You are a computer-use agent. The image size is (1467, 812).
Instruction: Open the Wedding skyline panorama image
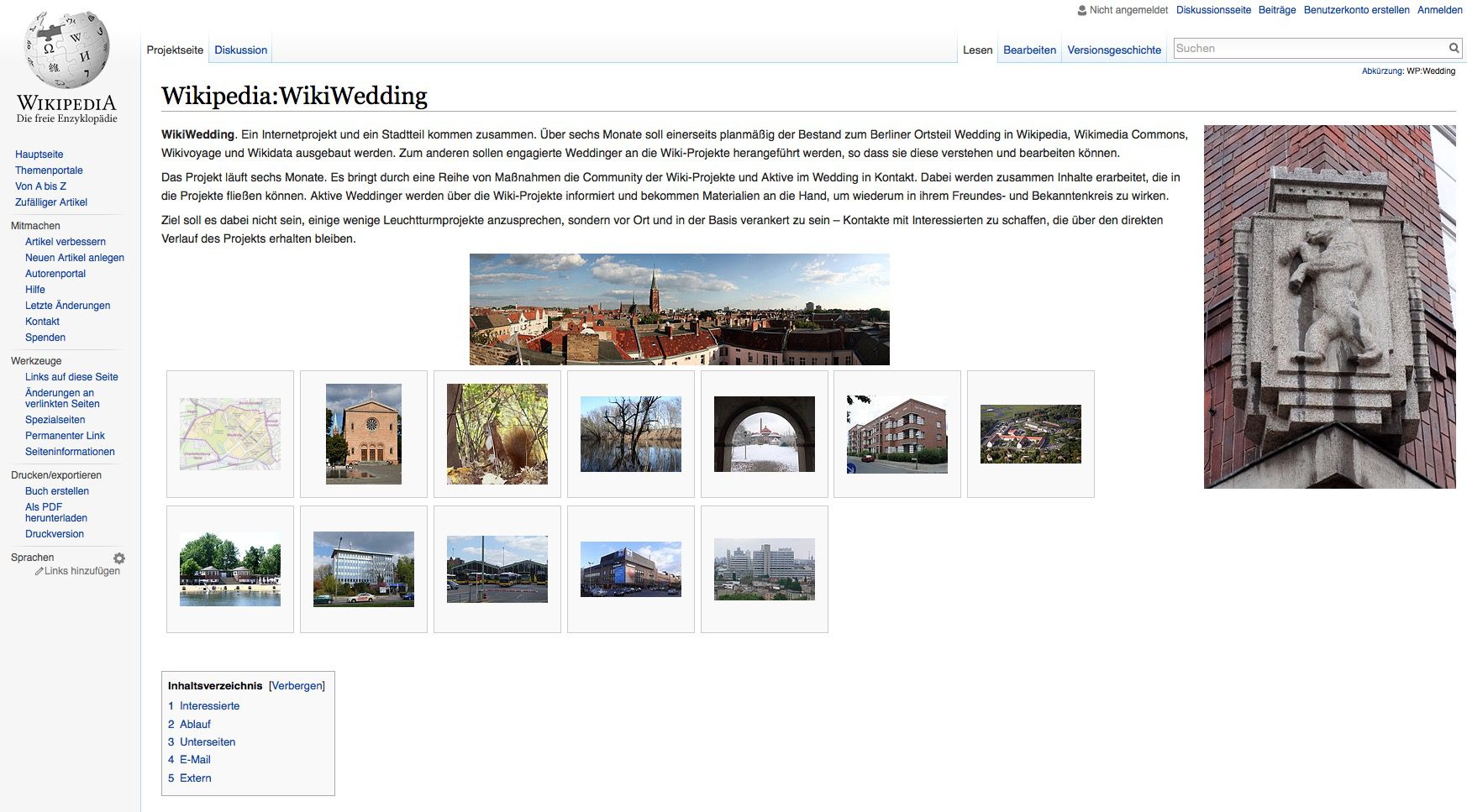(679, 309)
